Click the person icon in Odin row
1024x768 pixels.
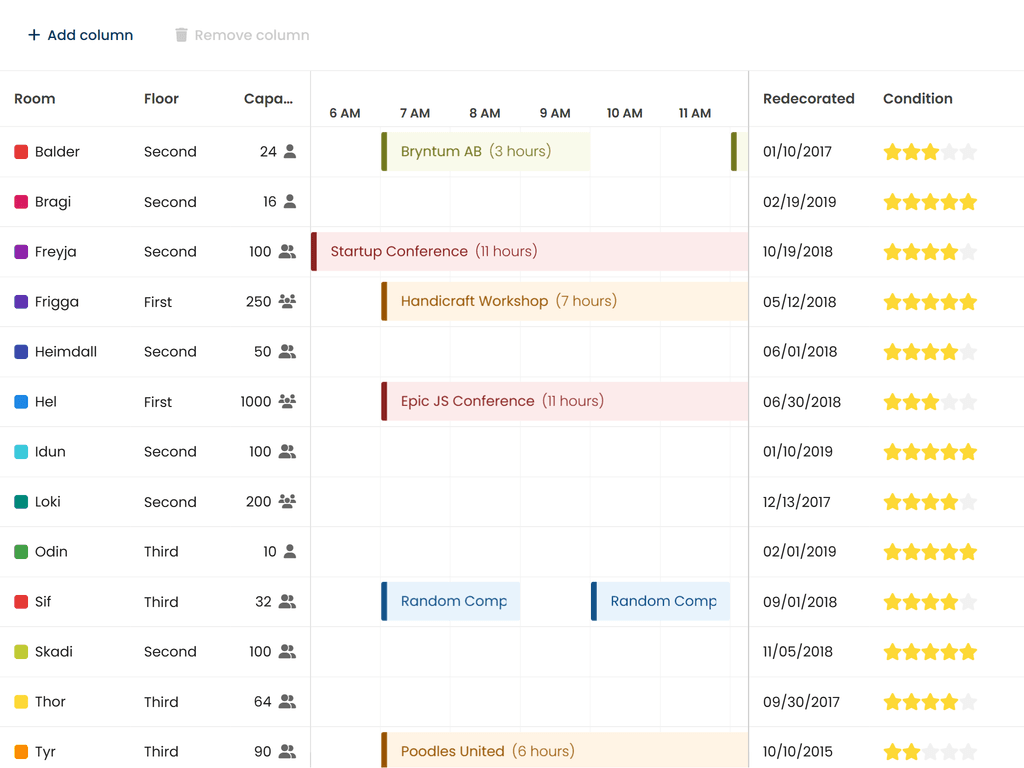290,552
